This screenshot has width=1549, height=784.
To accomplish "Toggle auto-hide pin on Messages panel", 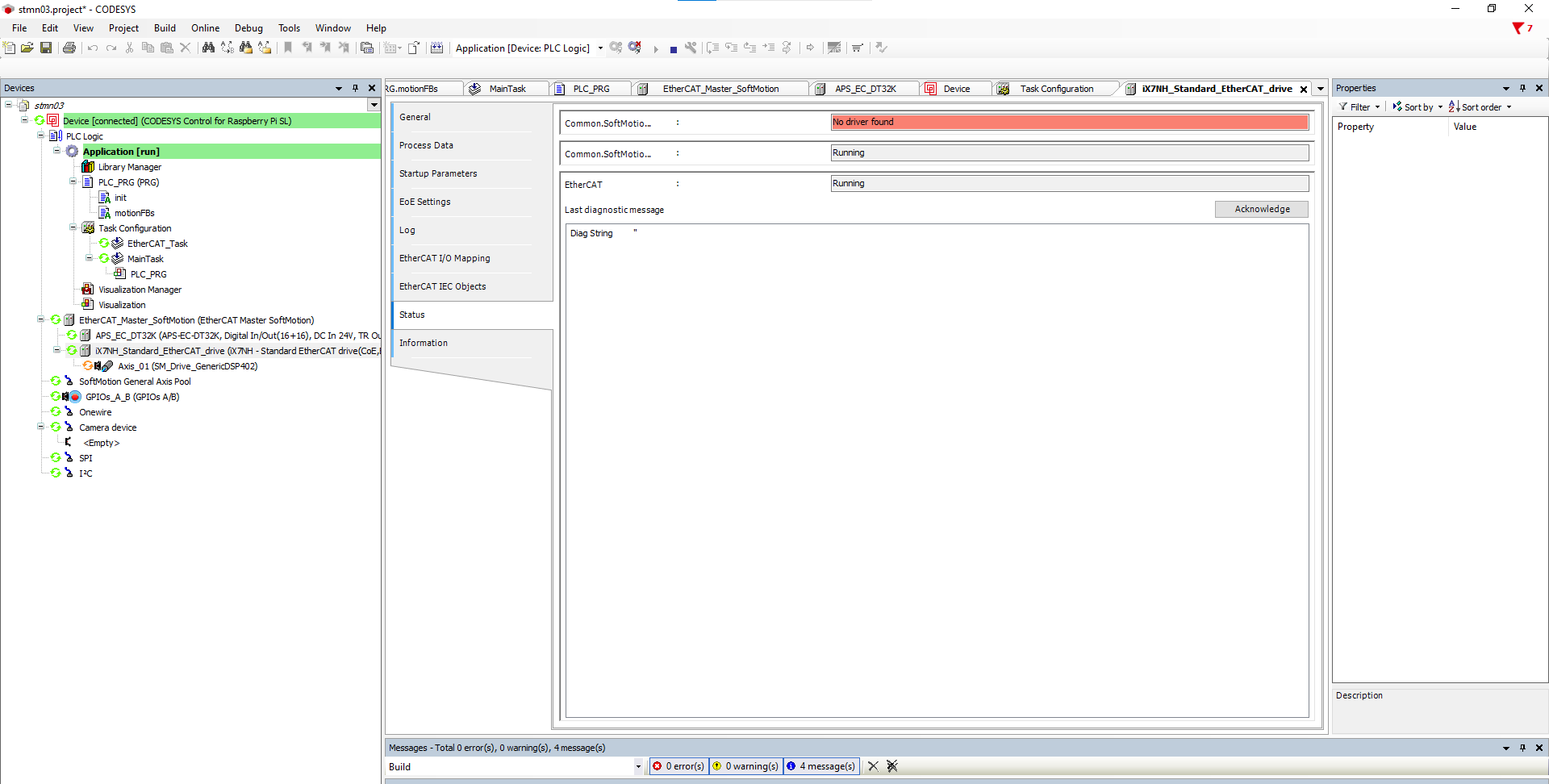I will pyautogui.click(x=1522, y=748).
